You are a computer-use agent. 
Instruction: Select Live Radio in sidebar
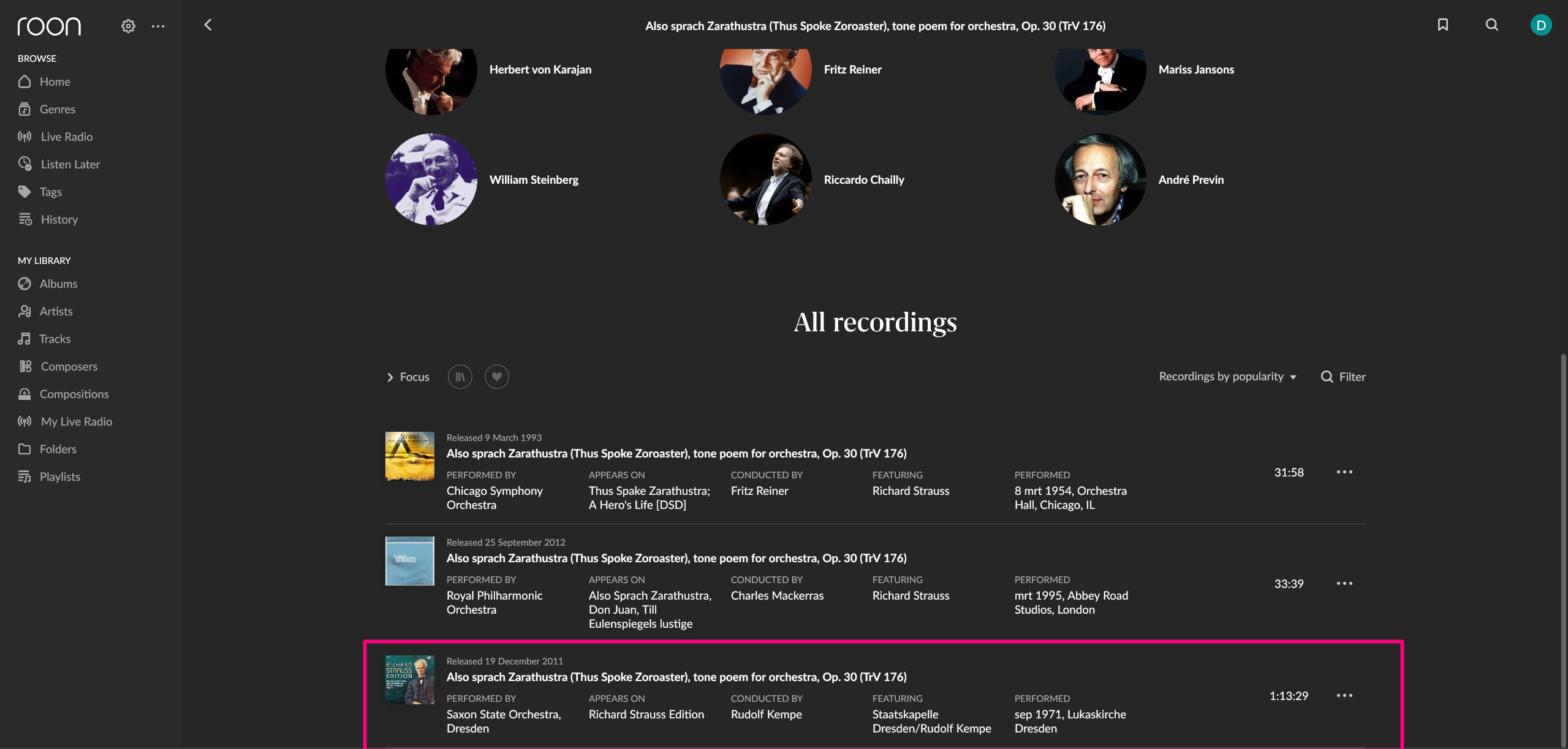coord(66,137)
